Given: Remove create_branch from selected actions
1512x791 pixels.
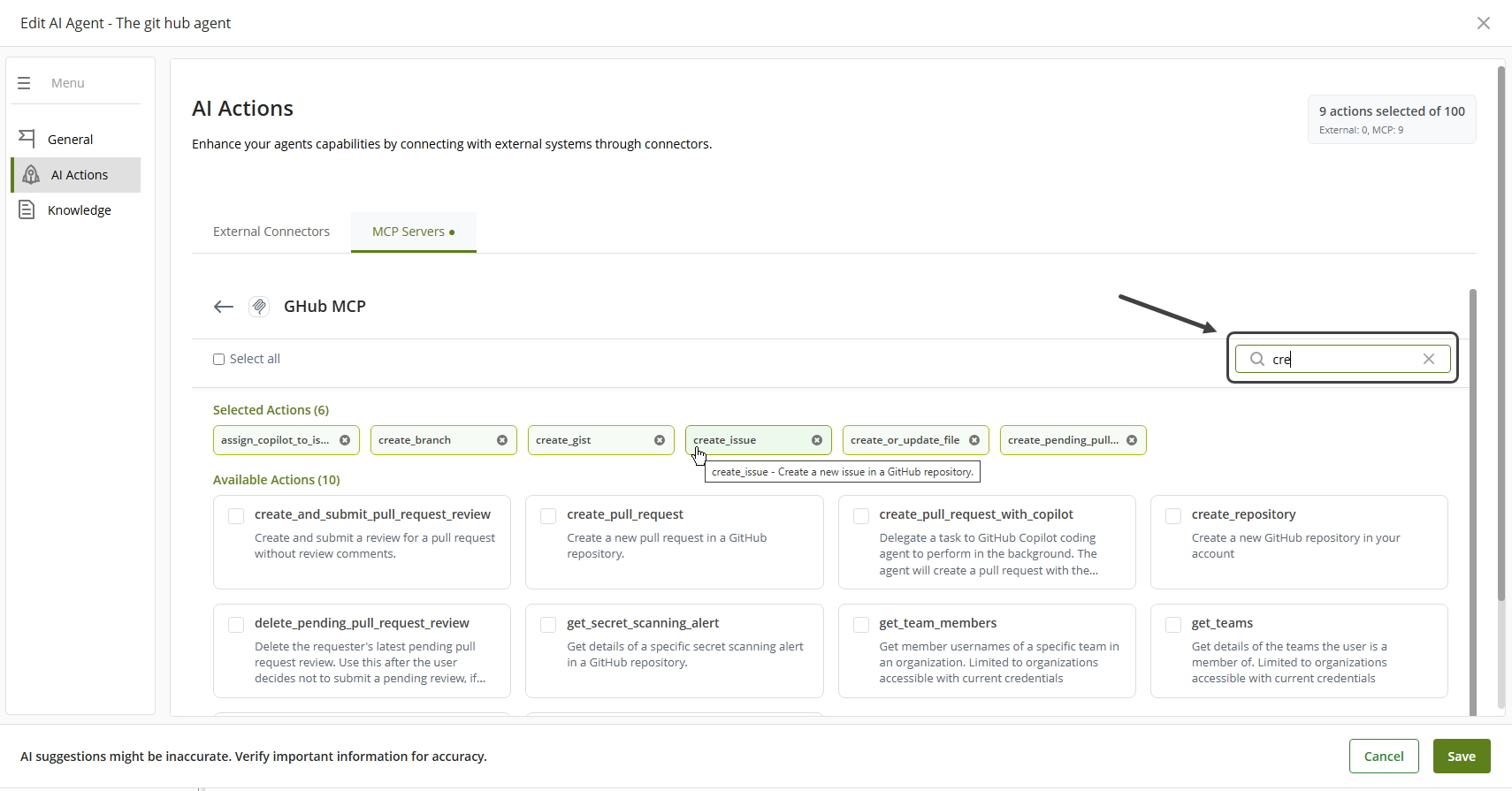Looking at the screenshot, I should tap(502, 440).
